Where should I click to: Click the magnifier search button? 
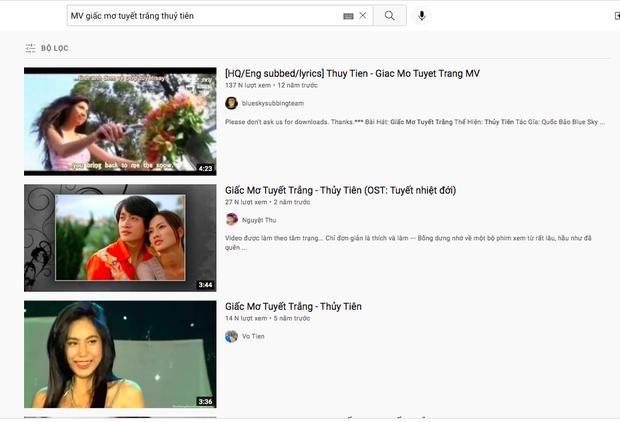pyautogui.click(x=389, y=16)
